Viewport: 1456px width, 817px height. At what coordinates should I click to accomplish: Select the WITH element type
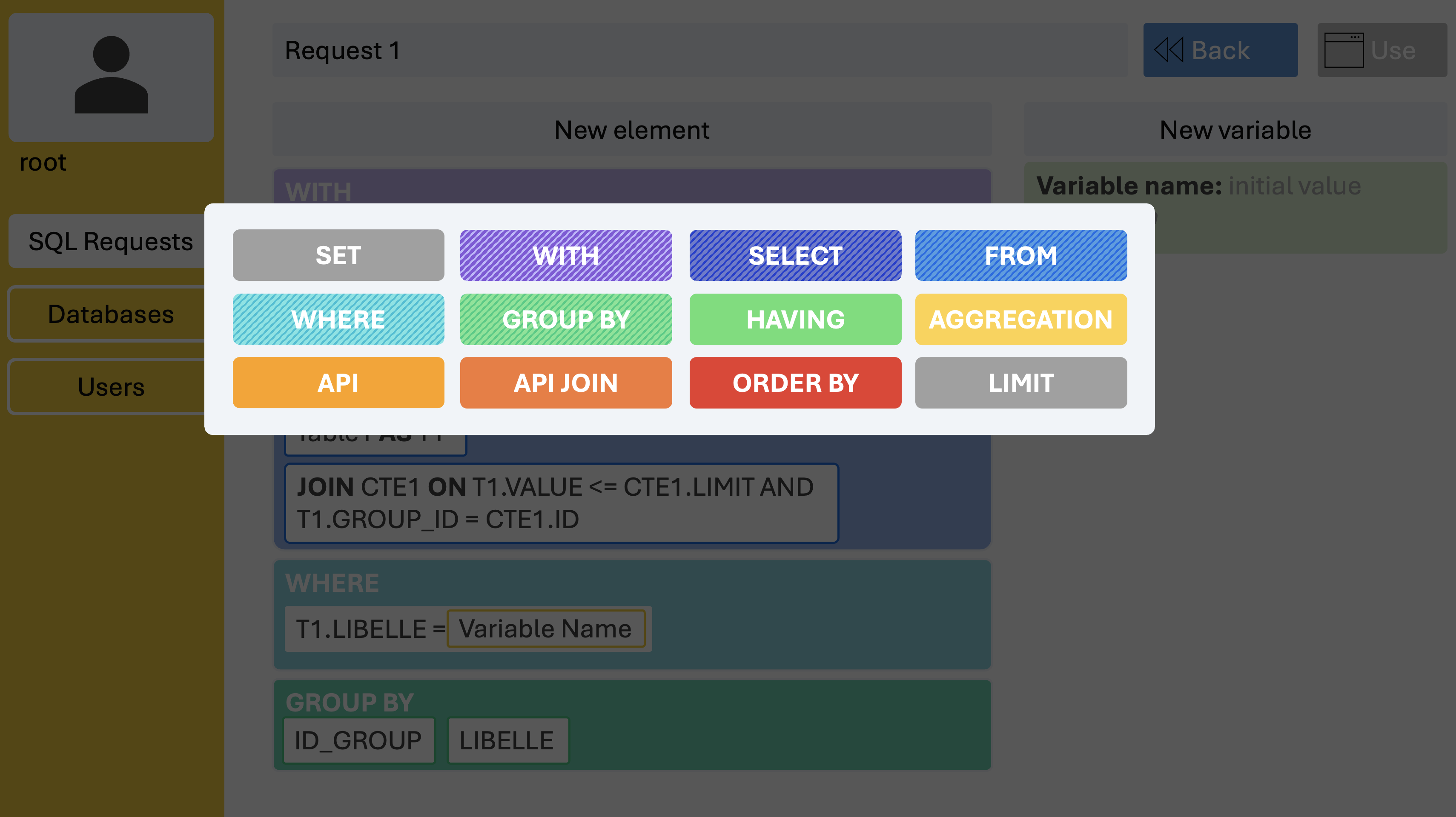[x=566, y=255]
